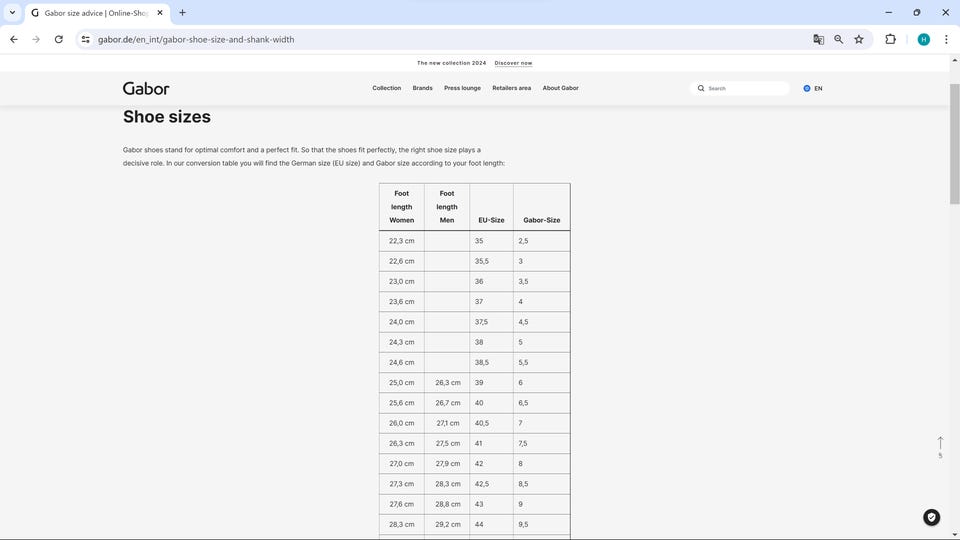Image resolution: width=960 pixels, height=540 pixels.
Task: Select the 26,7 cm men foot length cell
Action: point(447,402)
